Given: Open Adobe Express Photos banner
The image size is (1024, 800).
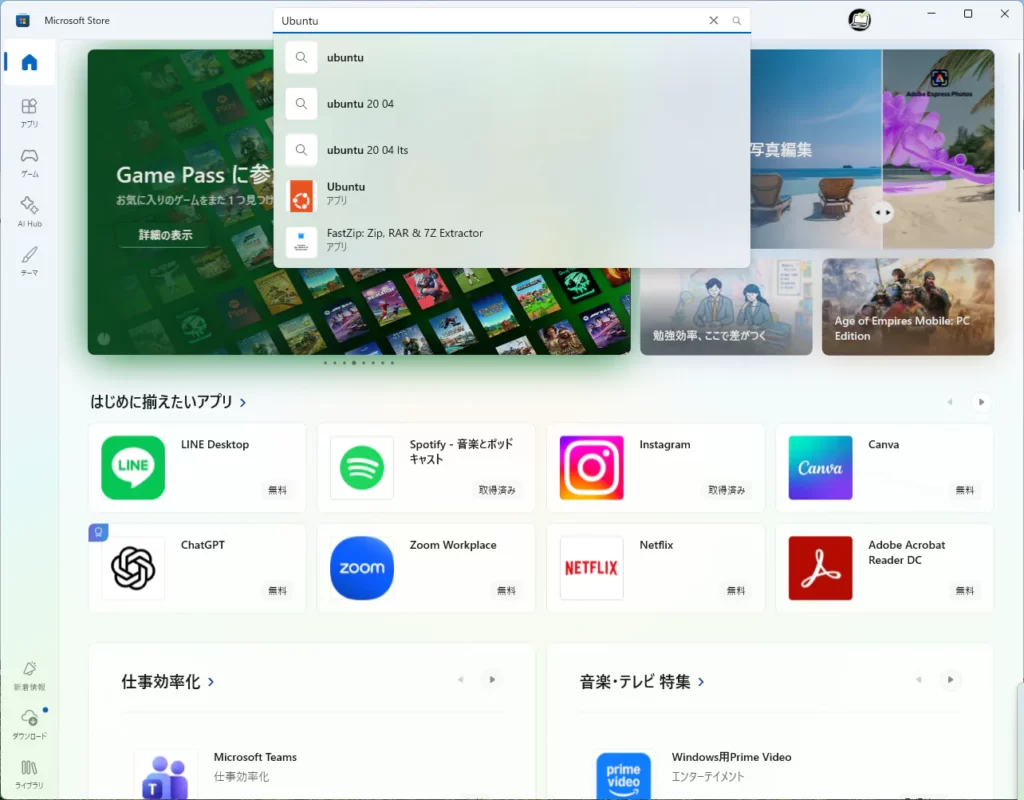Looking at the screenshot, I should pos(872,149).
